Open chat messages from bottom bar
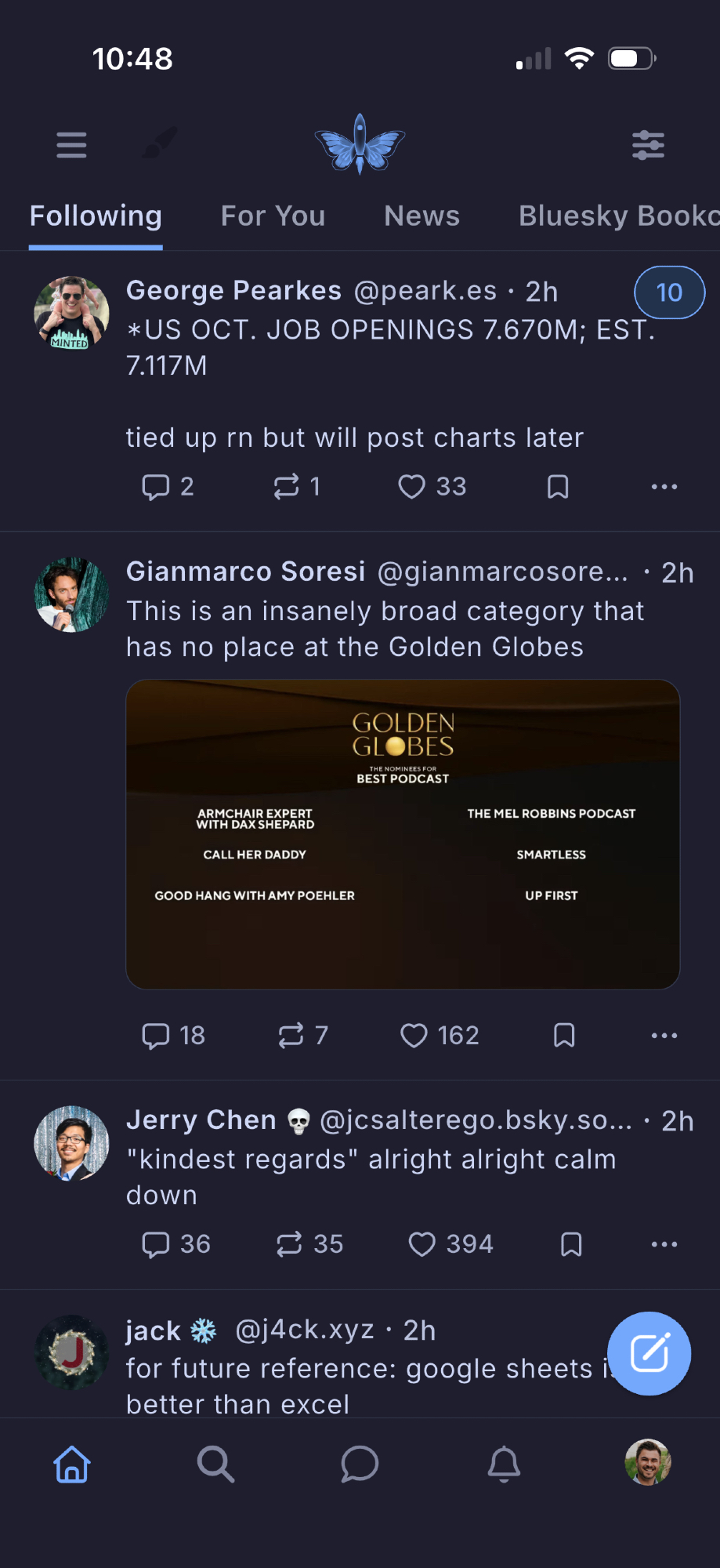The height and width of the screenshot is (1568, 720). [360, 1464]
